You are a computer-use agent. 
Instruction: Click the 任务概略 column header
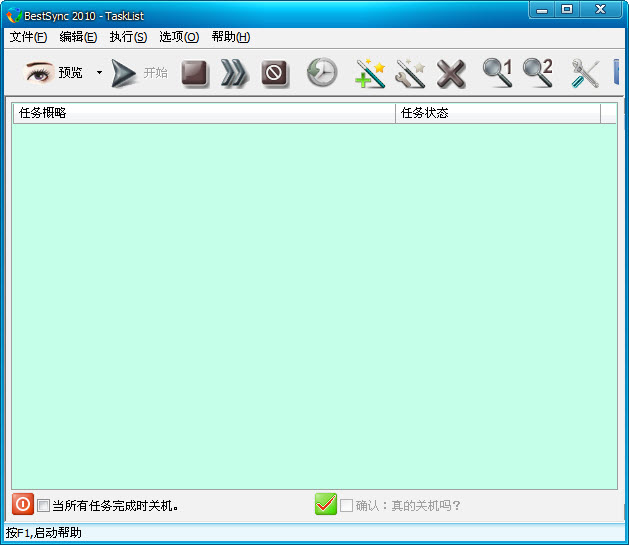coord(204,113)
